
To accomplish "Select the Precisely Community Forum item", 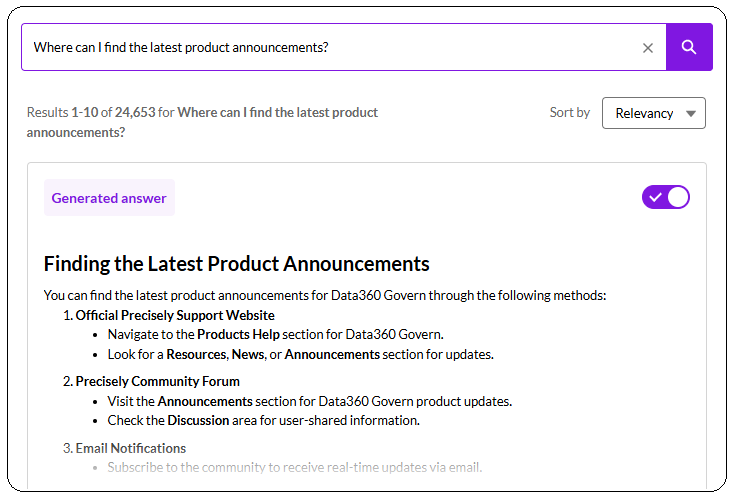I will pos(157,381).
